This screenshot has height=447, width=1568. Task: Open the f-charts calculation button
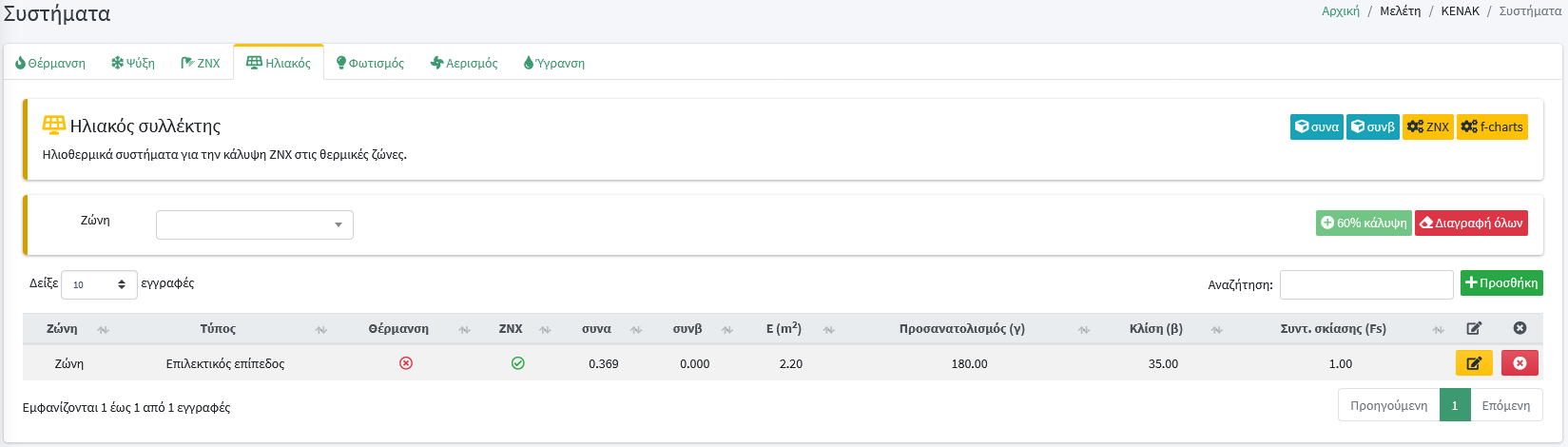tap(1492, 126)
